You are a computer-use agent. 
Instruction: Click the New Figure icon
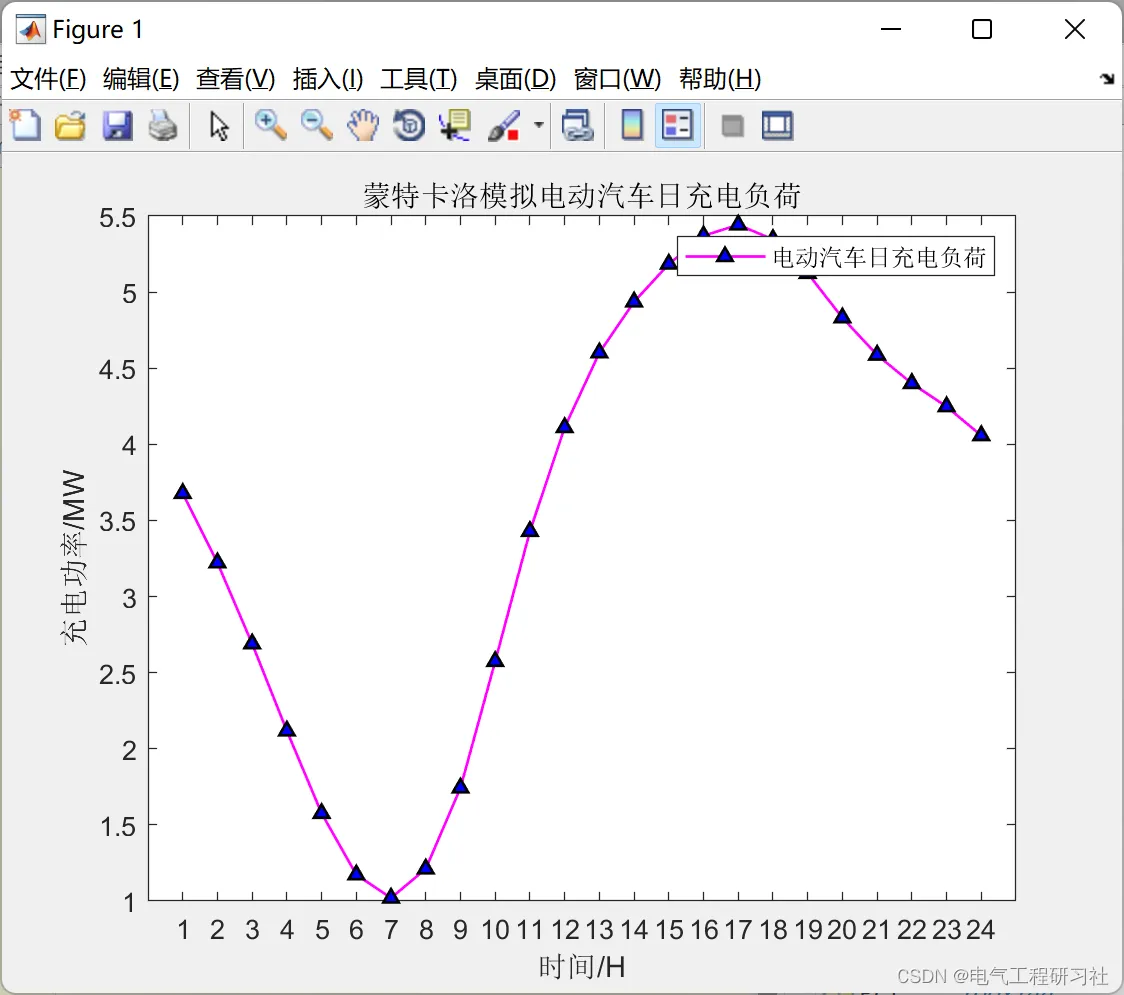pos(25,125)
